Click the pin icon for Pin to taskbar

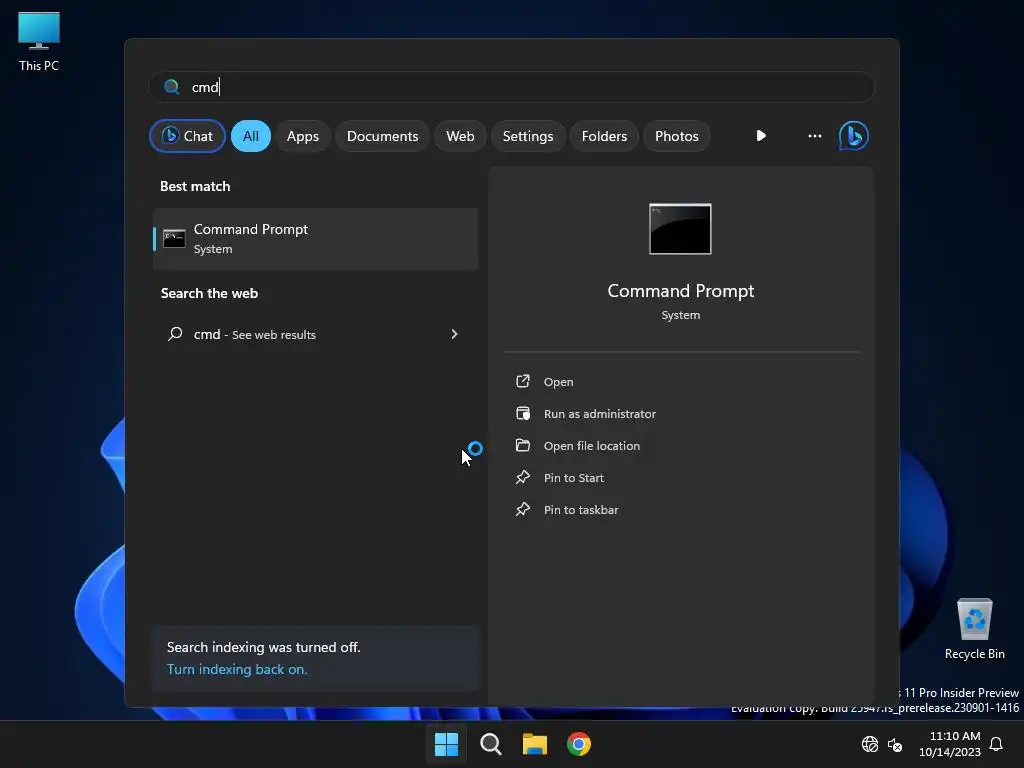coord(523,509)
